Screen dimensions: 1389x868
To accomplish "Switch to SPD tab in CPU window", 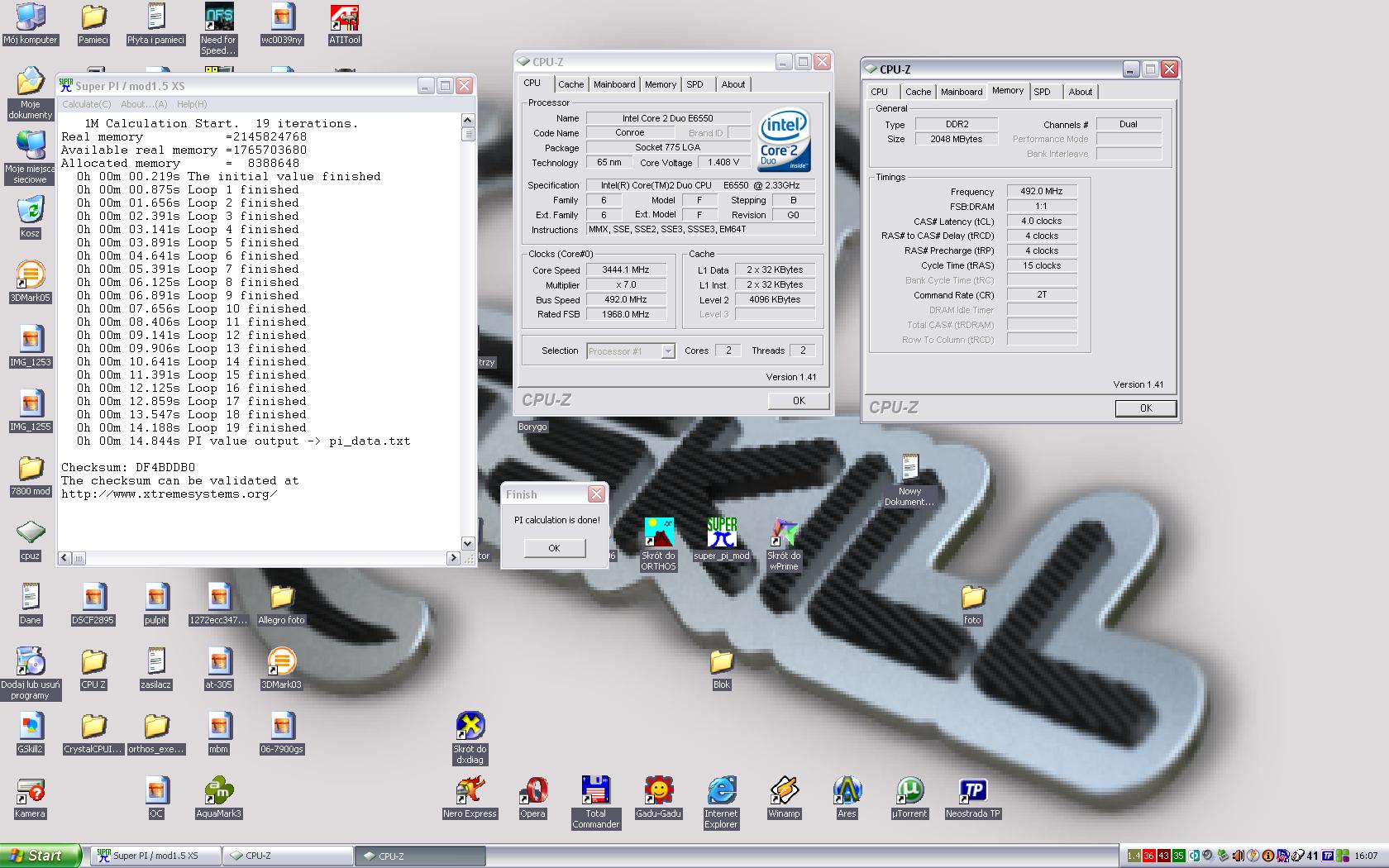I will click(x=694, y=84).
